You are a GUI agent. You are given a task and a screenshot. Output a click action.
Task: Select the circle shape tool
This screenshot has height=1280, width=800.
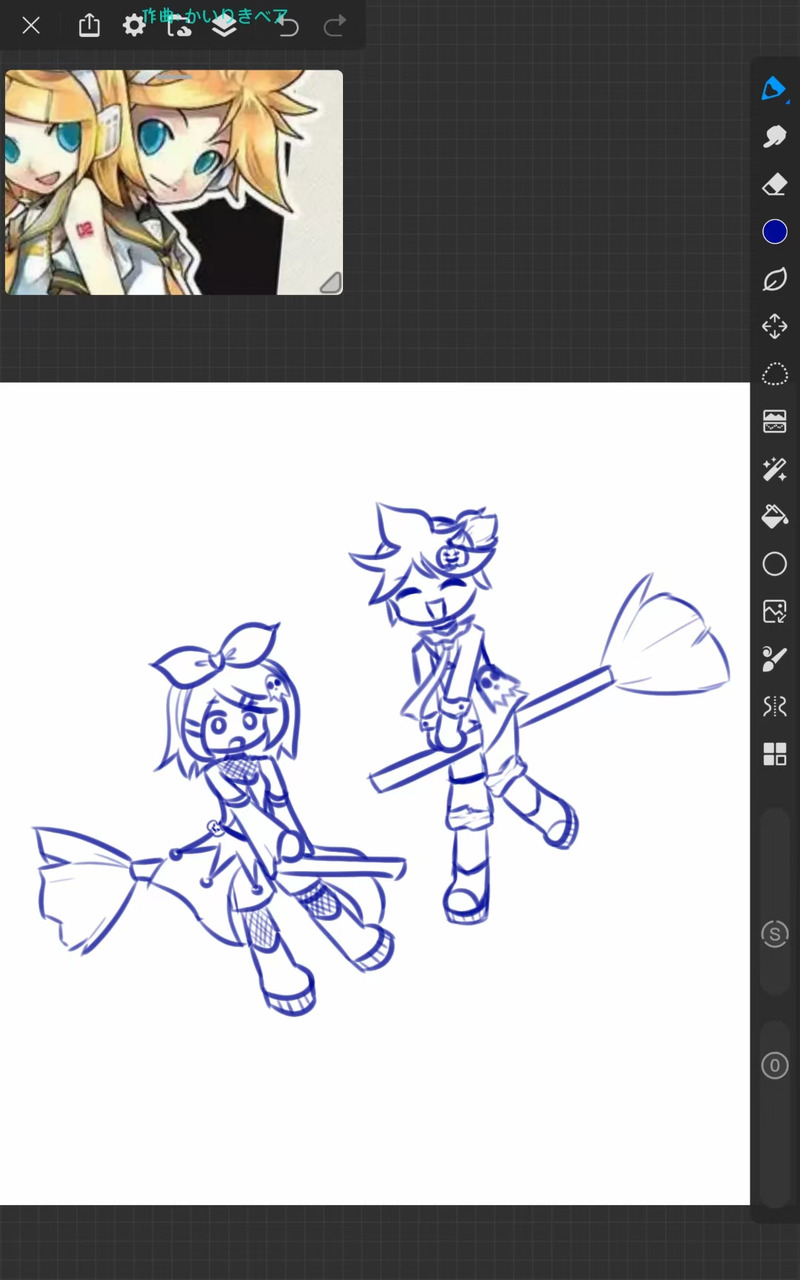click(x=775, y=564)
